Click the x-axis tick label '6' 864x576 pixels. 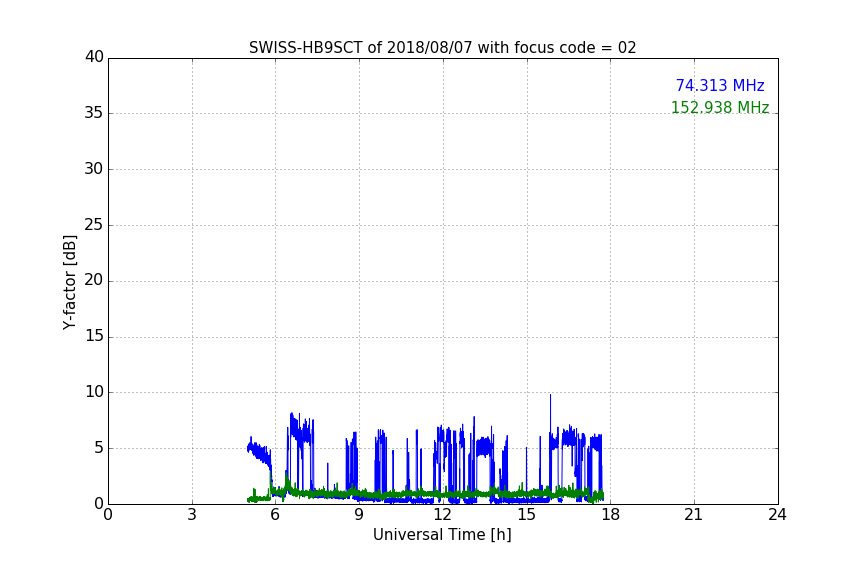pos(275,515)
